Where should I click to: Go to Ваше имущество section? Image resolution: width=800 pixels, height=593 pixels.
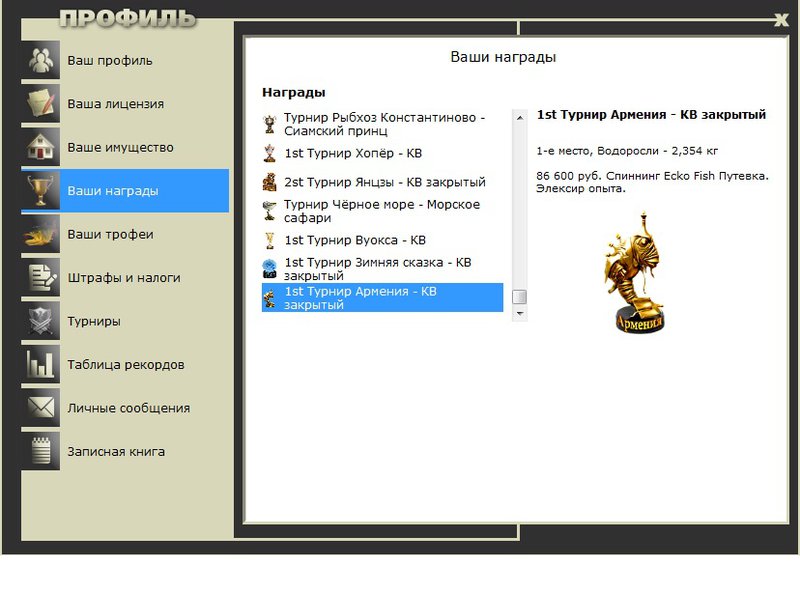tap(125, 147)
